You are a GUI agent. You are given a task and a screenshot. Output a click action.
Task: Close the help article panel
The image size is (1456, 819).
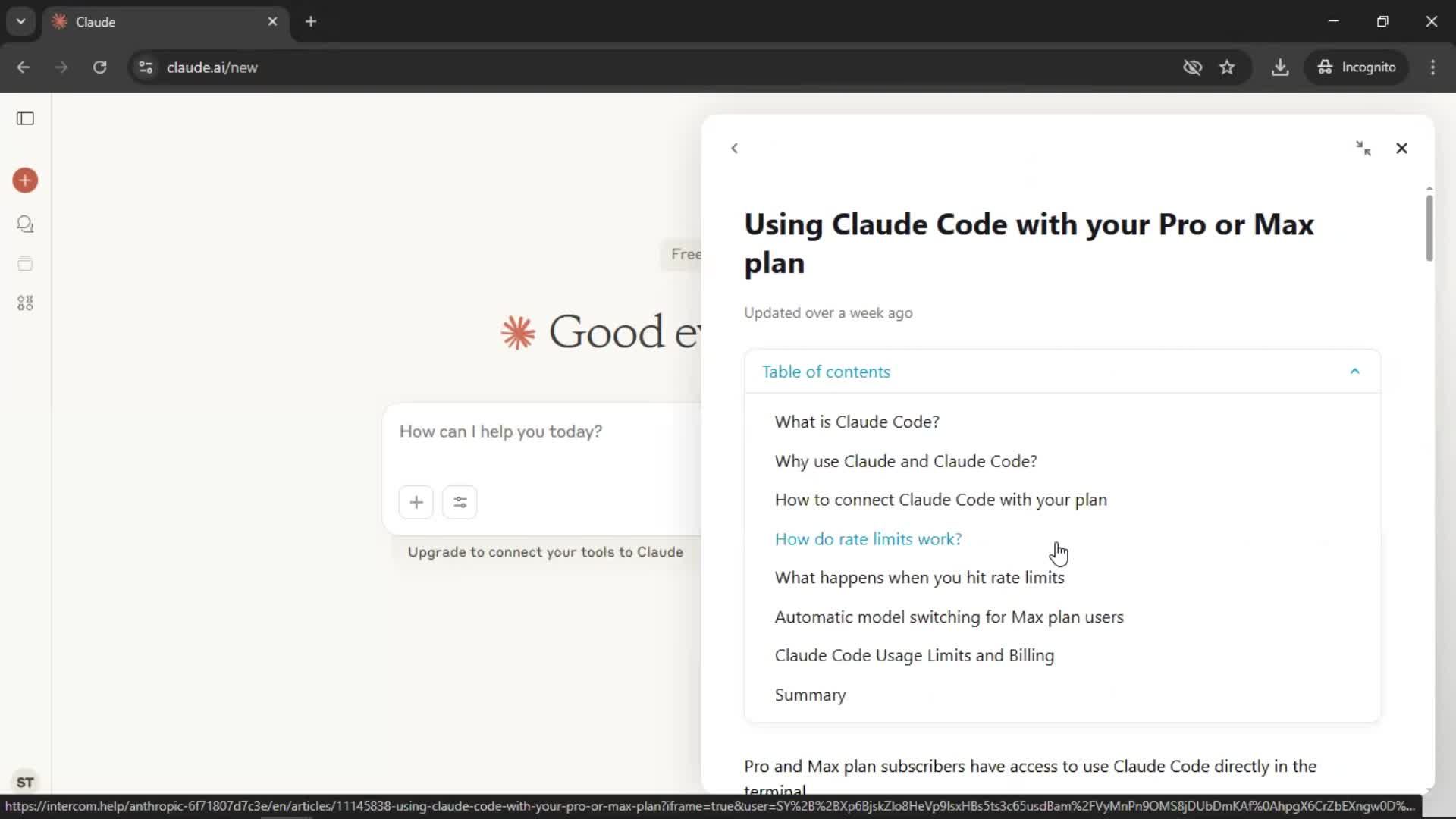(1401, 149)
